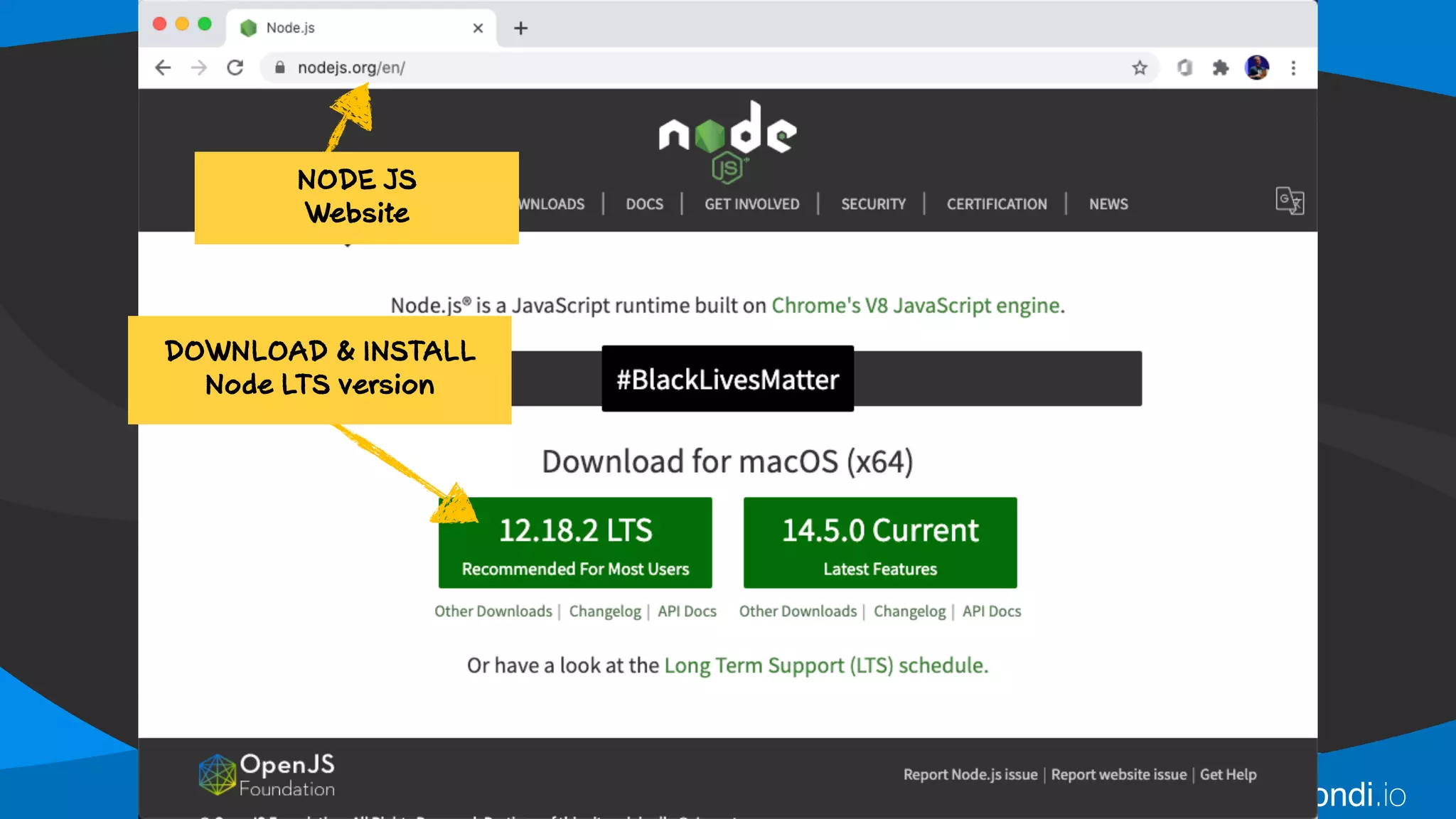This screenshot has height=819, width=1456.
Task: Reload the Node.js page
Action: point(235,68)
